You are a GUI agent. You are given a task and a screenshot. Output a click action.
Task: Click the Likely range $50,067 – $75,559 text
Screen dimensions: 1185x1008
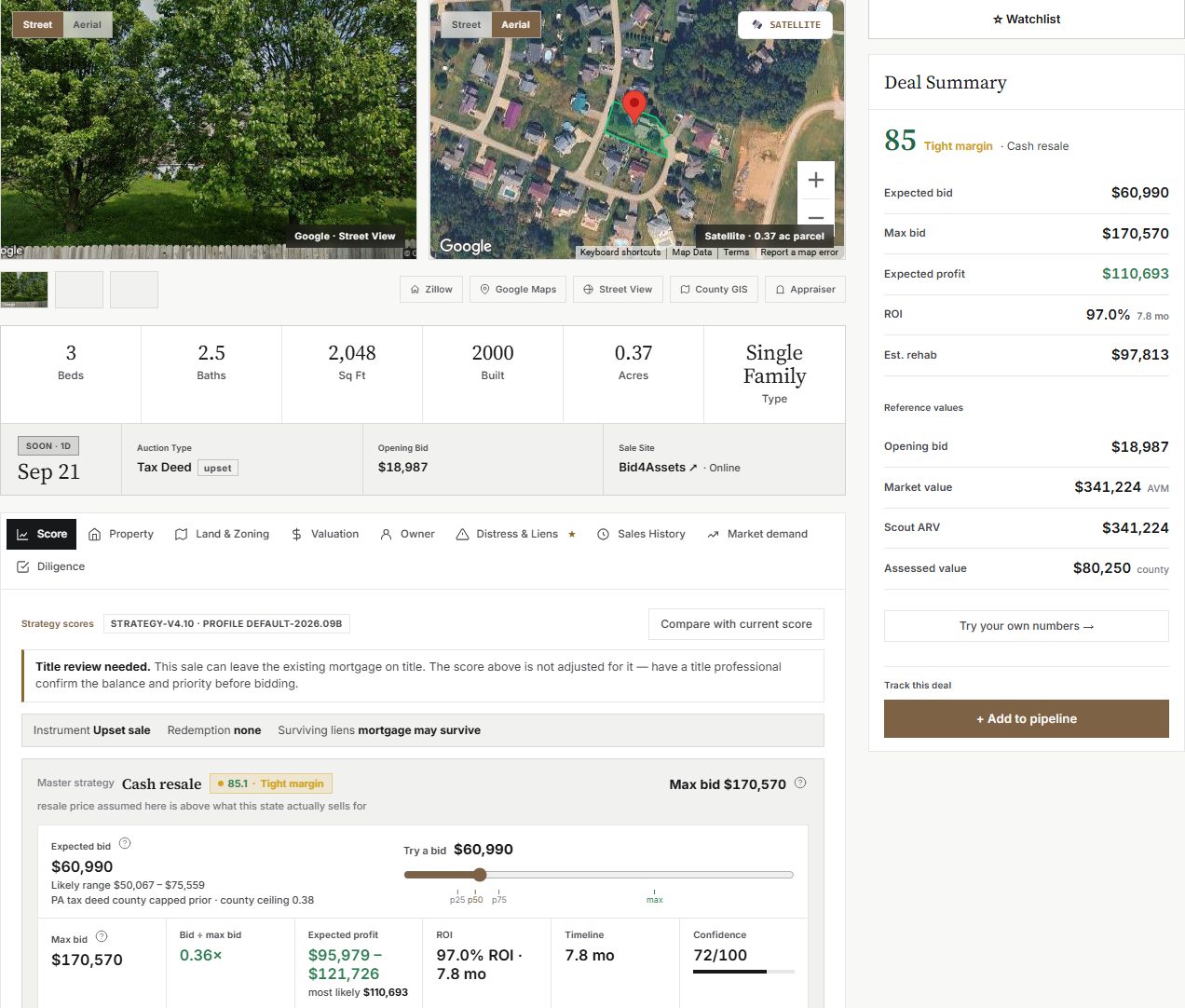point(128,885)
